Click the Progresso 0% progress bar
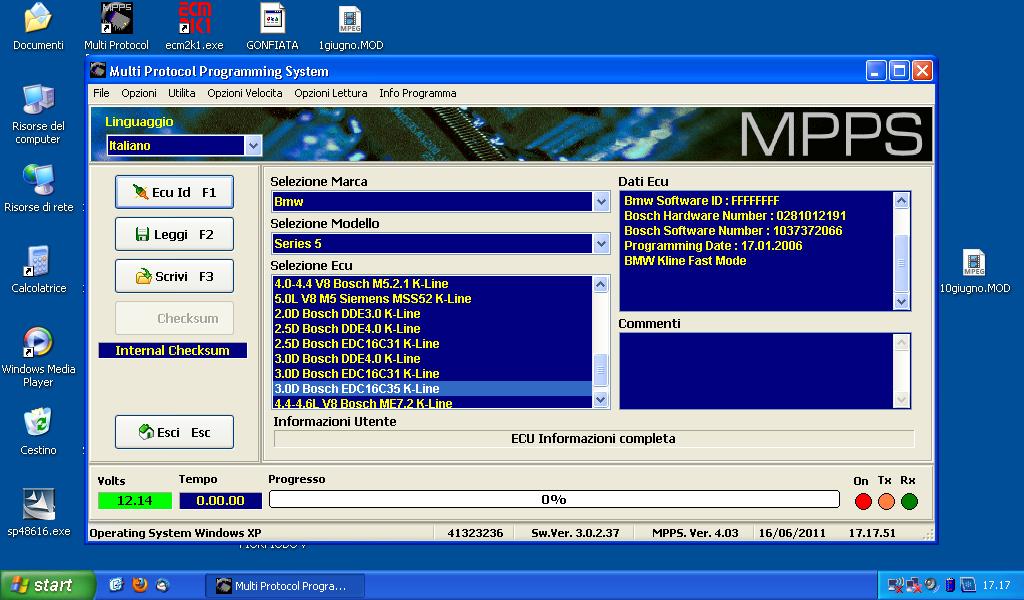 (554, 499)
